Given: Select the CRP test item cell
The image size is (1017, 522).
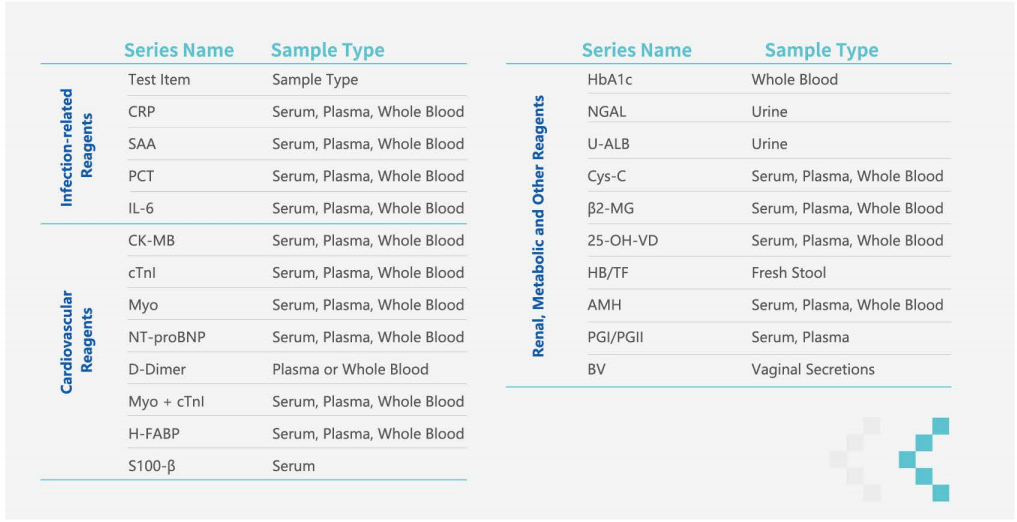Looking at the screenshot, I should coord(141,112).
